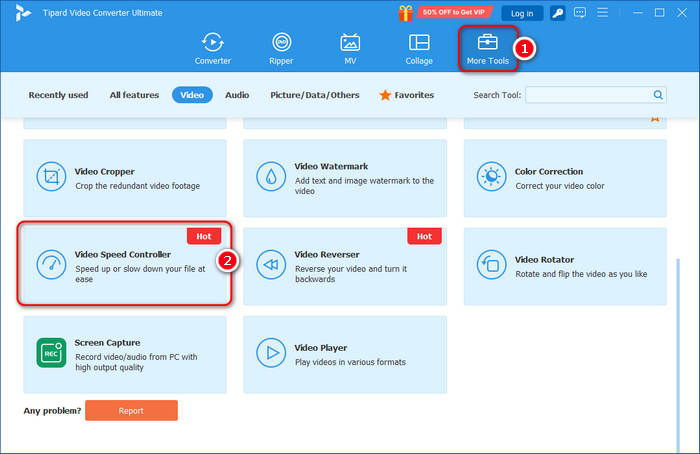Image resolution: width=700 pixels, height=454 pixels.
Task: Click the Tipard app logo
Action: tap(22, 13)
